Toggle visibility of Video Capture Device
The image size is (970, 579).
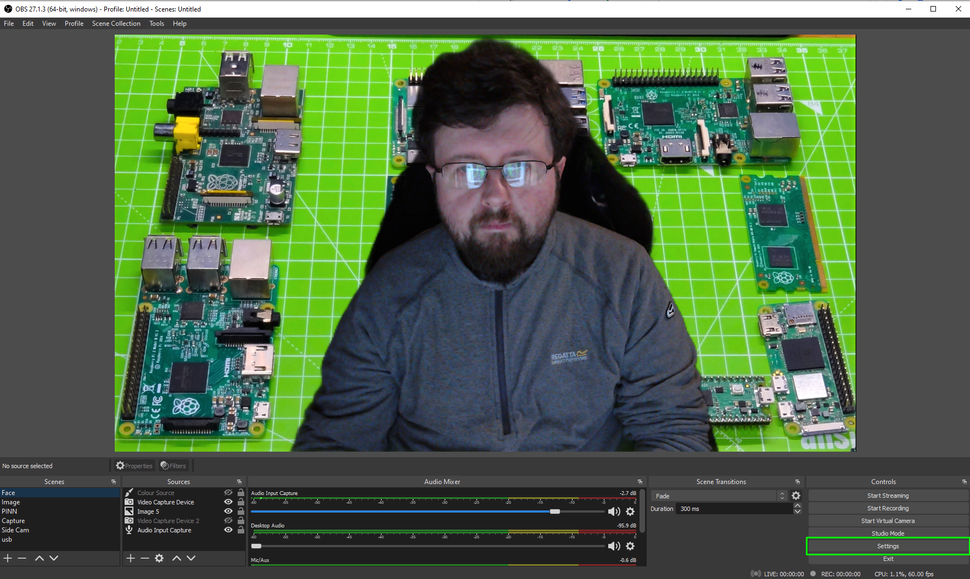click(x=227, y=502)
